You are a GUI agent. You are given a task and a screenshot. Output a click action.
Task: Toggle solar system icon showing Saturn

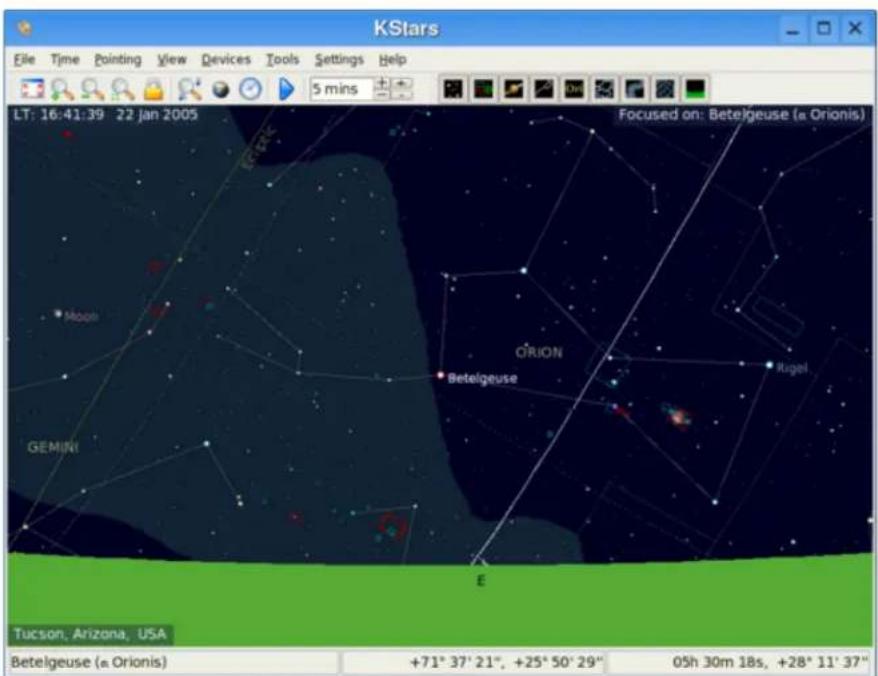tap(513, 88)
